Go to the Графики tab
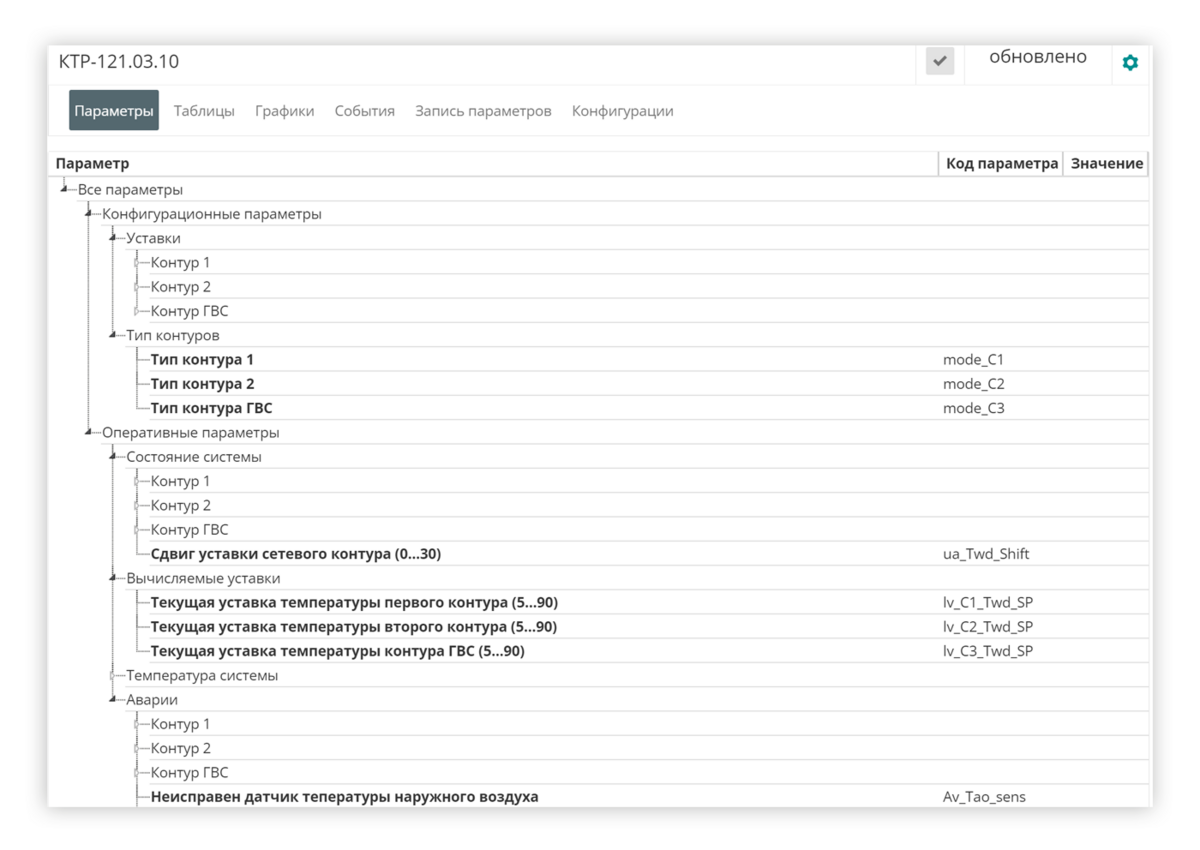The height and width of the screenshot is (850, 1200). click(x=285, y=111)
